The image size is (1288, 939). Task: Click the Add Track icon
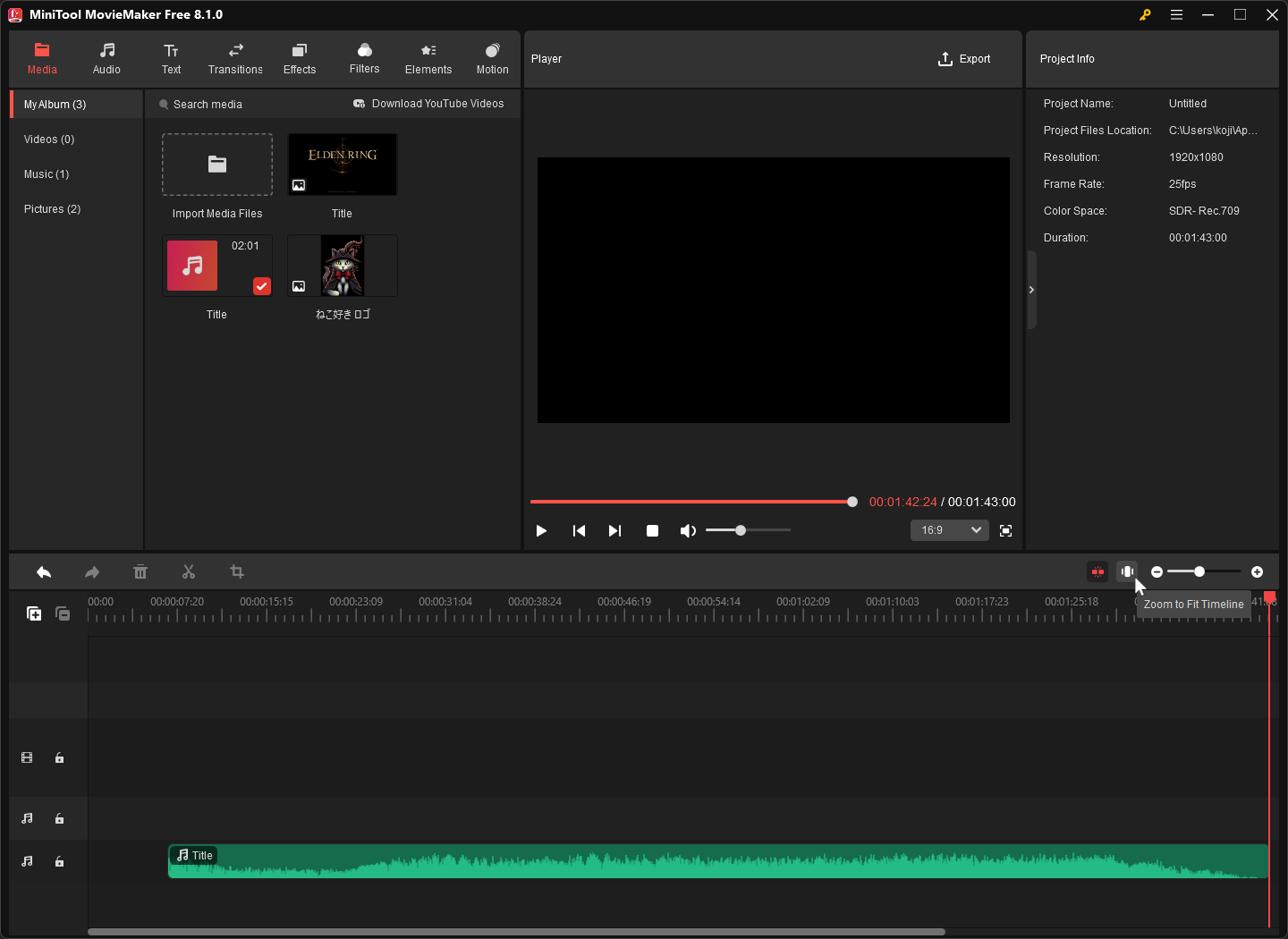pos(34,613)
